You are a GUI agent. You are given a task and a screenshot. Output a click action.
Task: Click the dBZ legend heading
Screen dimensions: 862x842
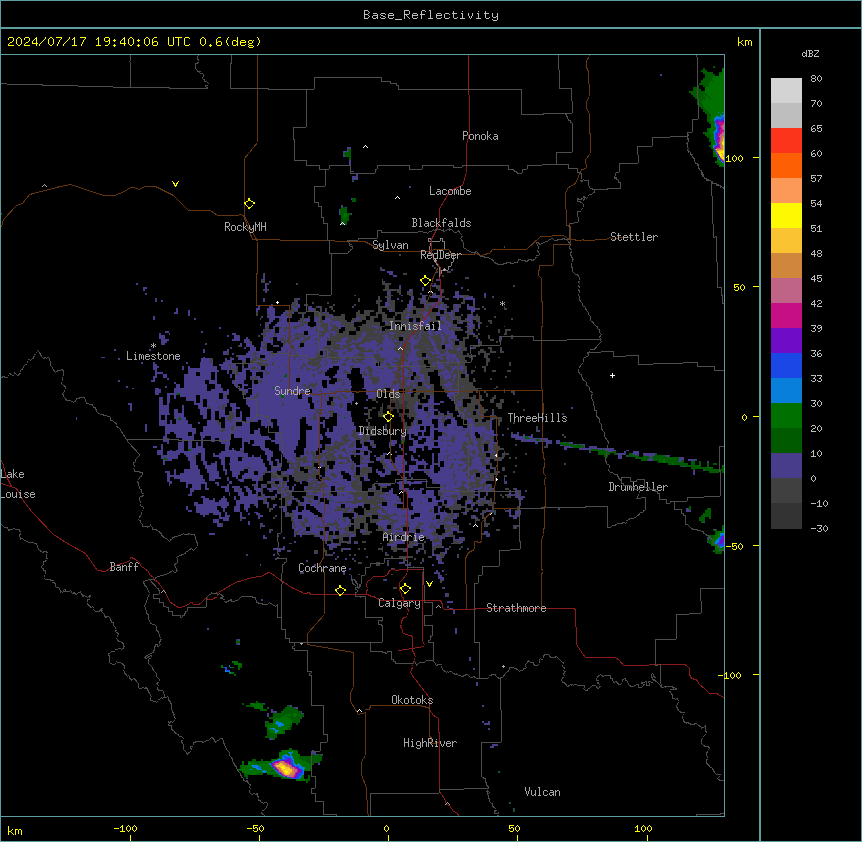pos(810,53)
